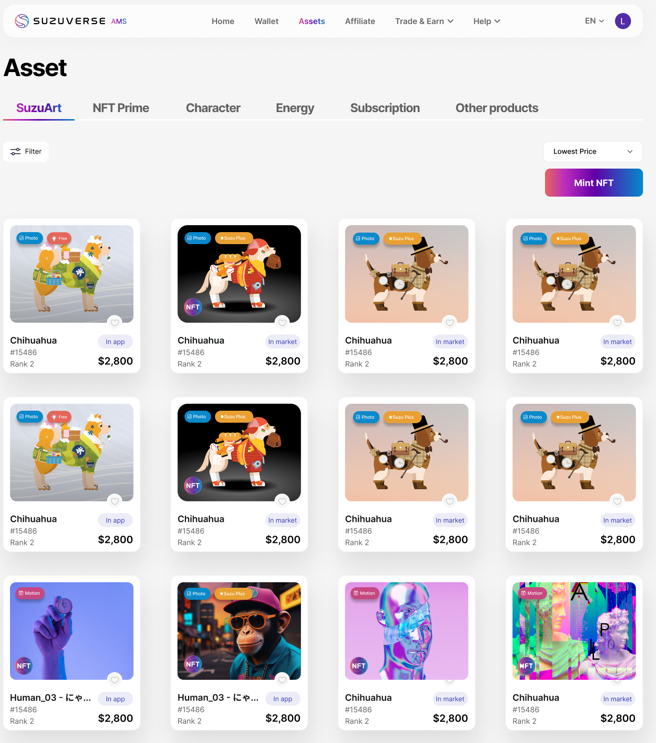This screenshot has height=743, width=656.
Task: Click NFT badge on chrome face card
Action: (x=359, y=666)
